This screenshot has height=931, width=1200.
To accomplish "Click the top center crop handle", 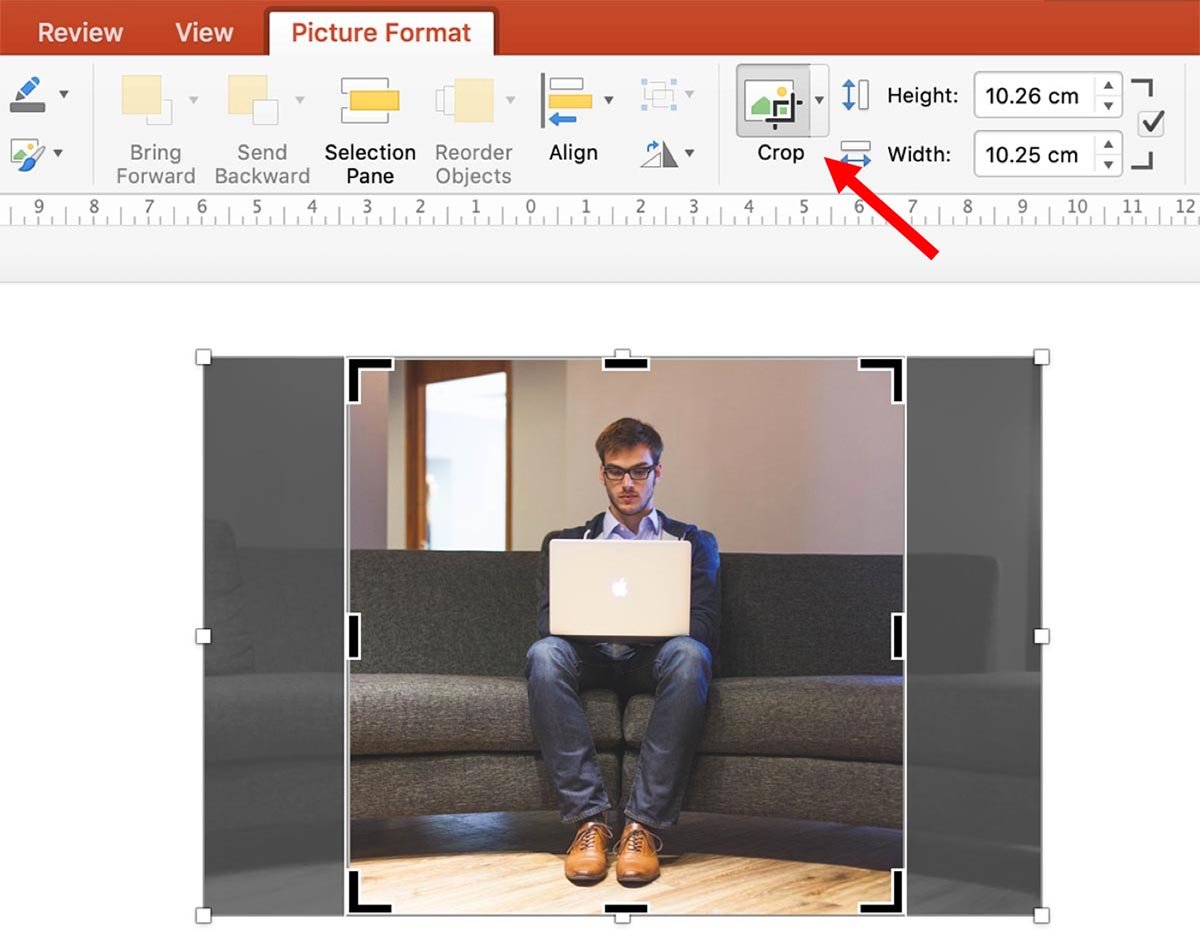I will (626, 363).
